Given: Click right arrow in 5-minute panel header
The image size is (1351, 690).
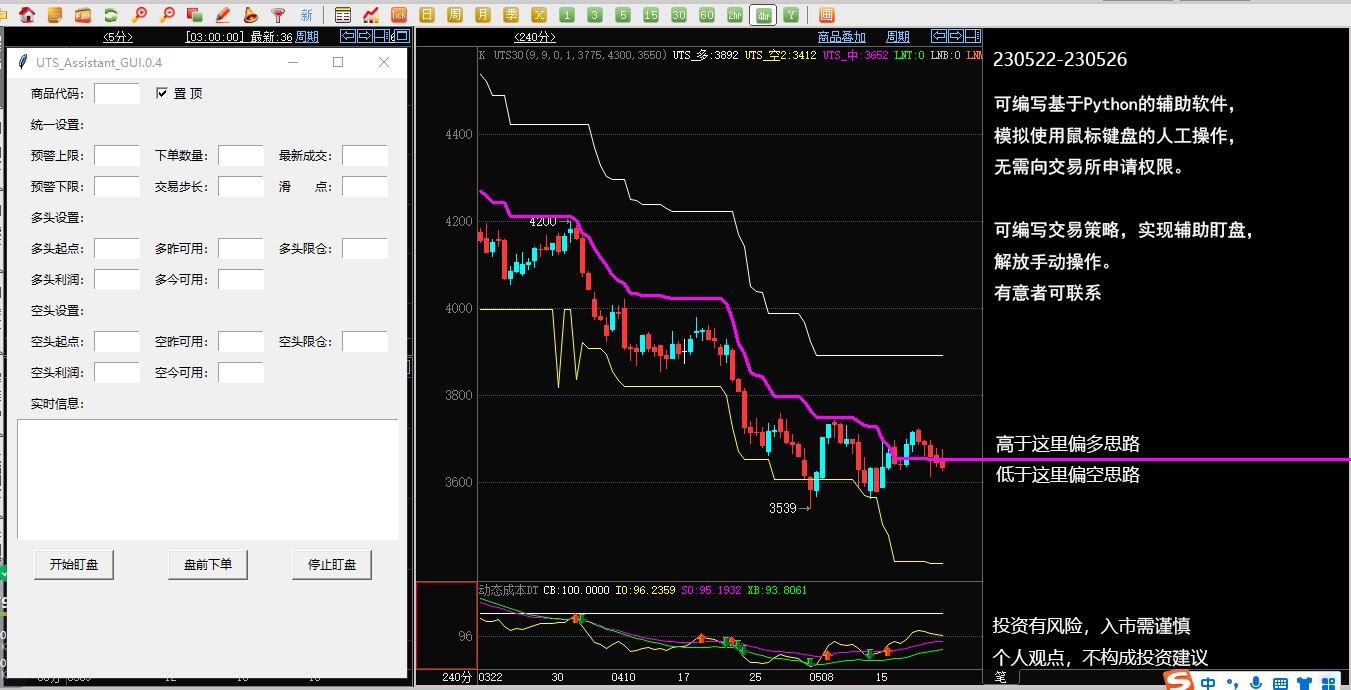Looking at the screenshot, I should tap(365, 37).
